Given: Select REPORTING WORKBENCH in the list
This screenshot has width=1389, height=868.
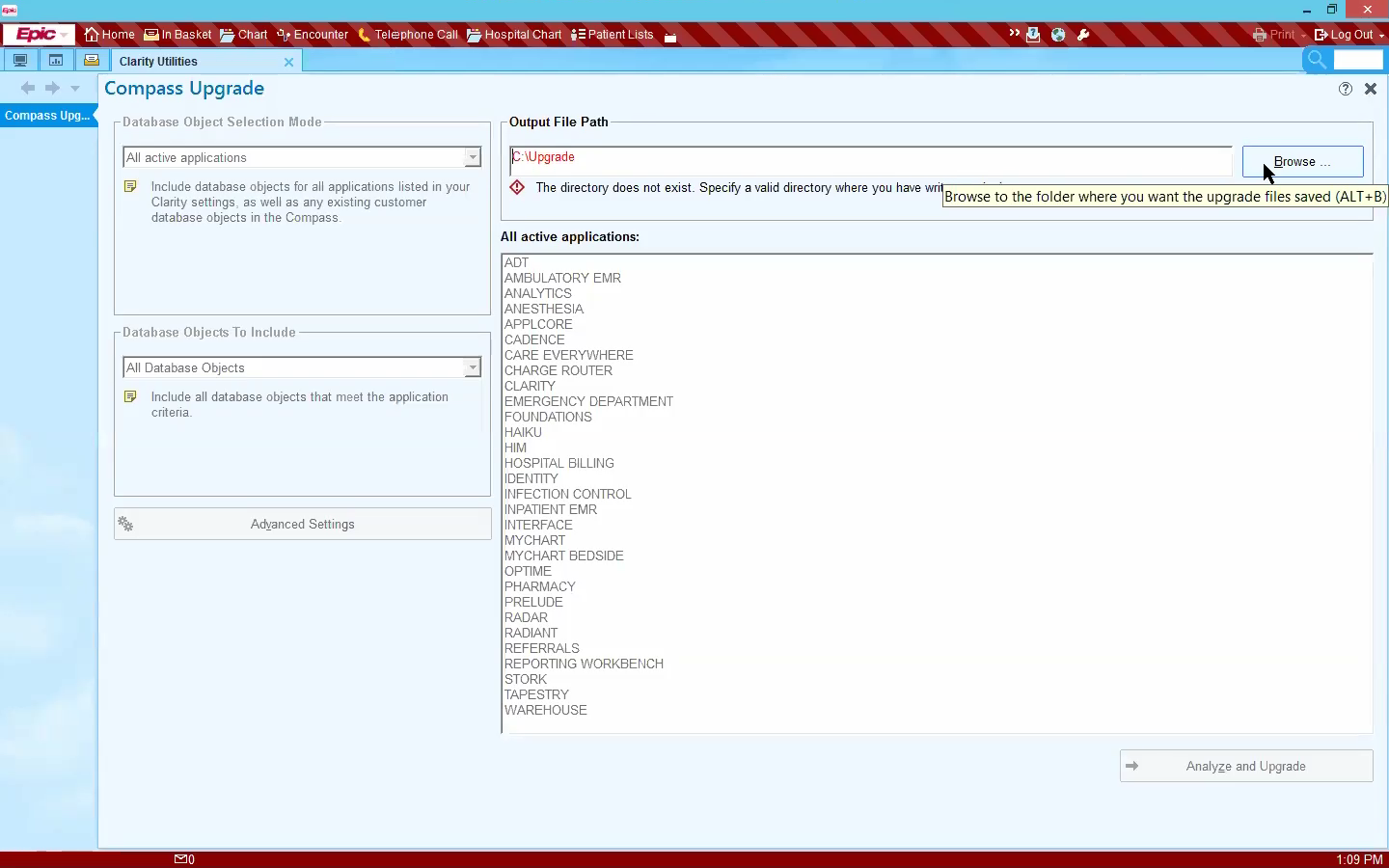Looking at the screenshot, I should pyautogui.click(x=584, y=664).
